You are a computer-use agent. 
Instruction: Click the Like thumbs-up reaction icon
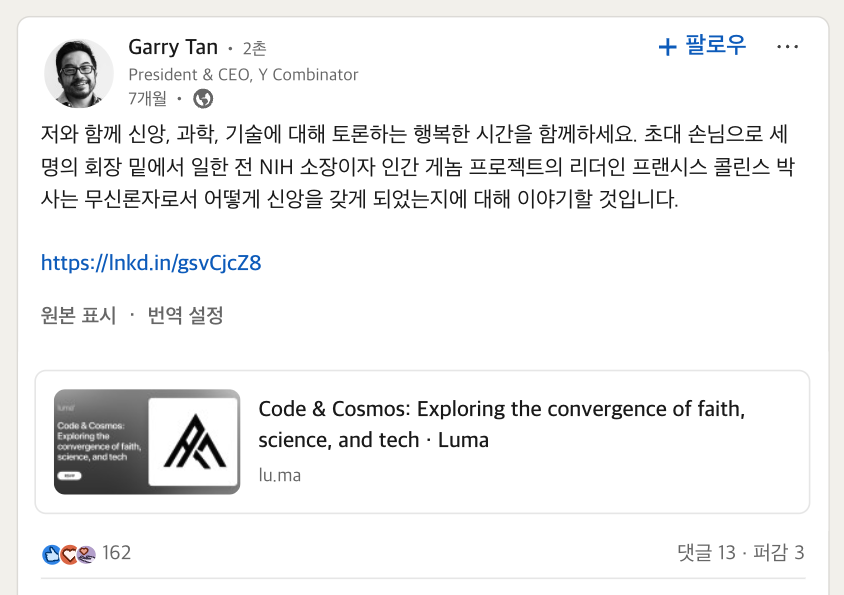pos(51,553)
